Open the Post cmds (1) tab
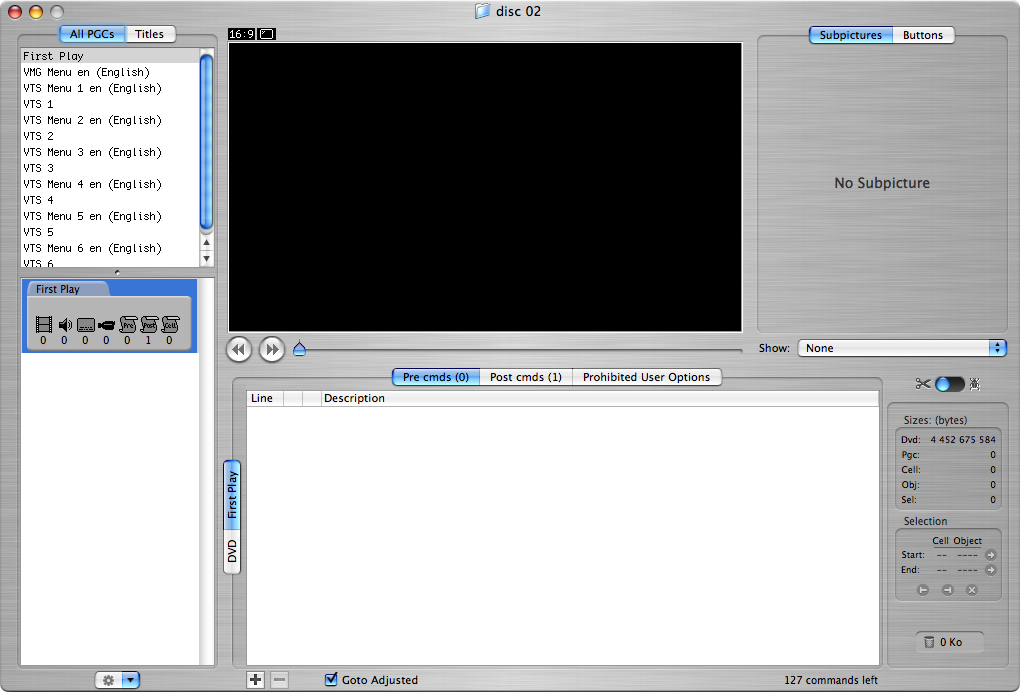This screenshot has height=692, width=1020. (x=526, y=377)
